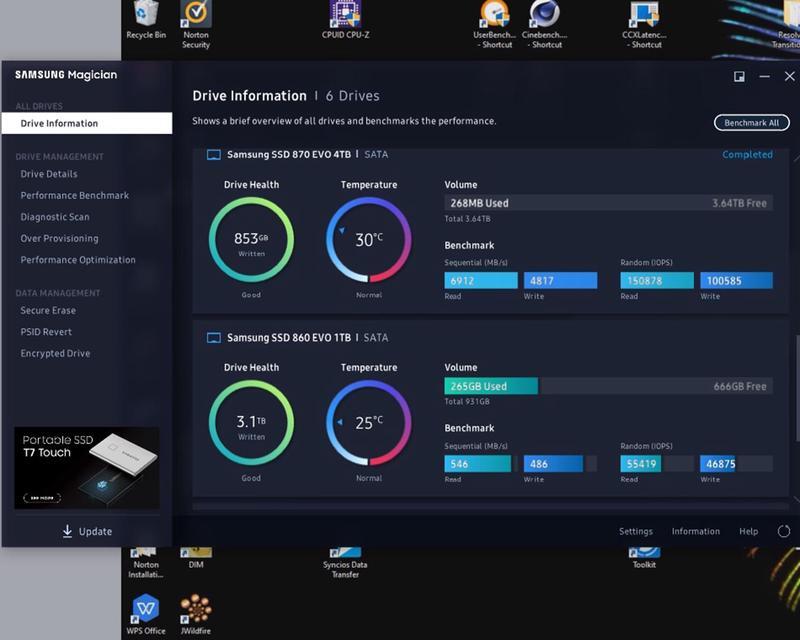Open Over Provisioning page
Viewport: 800px width, 640px height.
[59, 238]
